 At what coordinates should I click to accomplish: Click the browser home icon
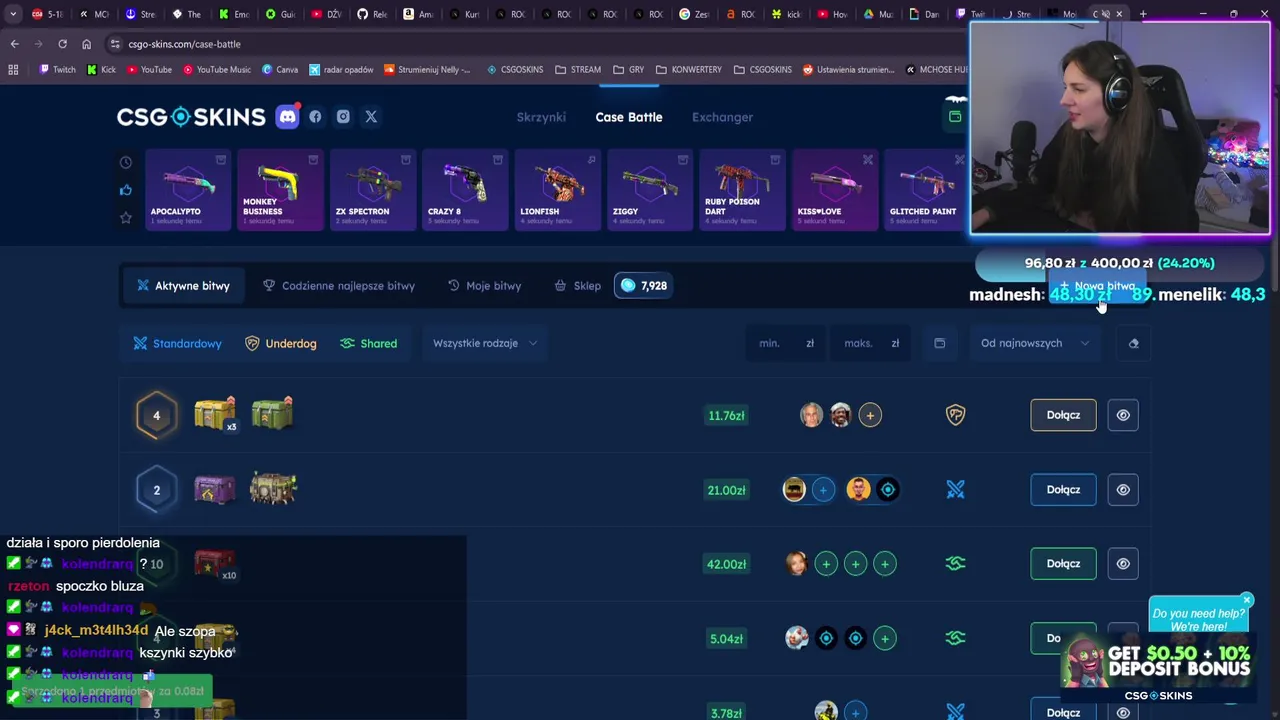(x=86, y=44)
